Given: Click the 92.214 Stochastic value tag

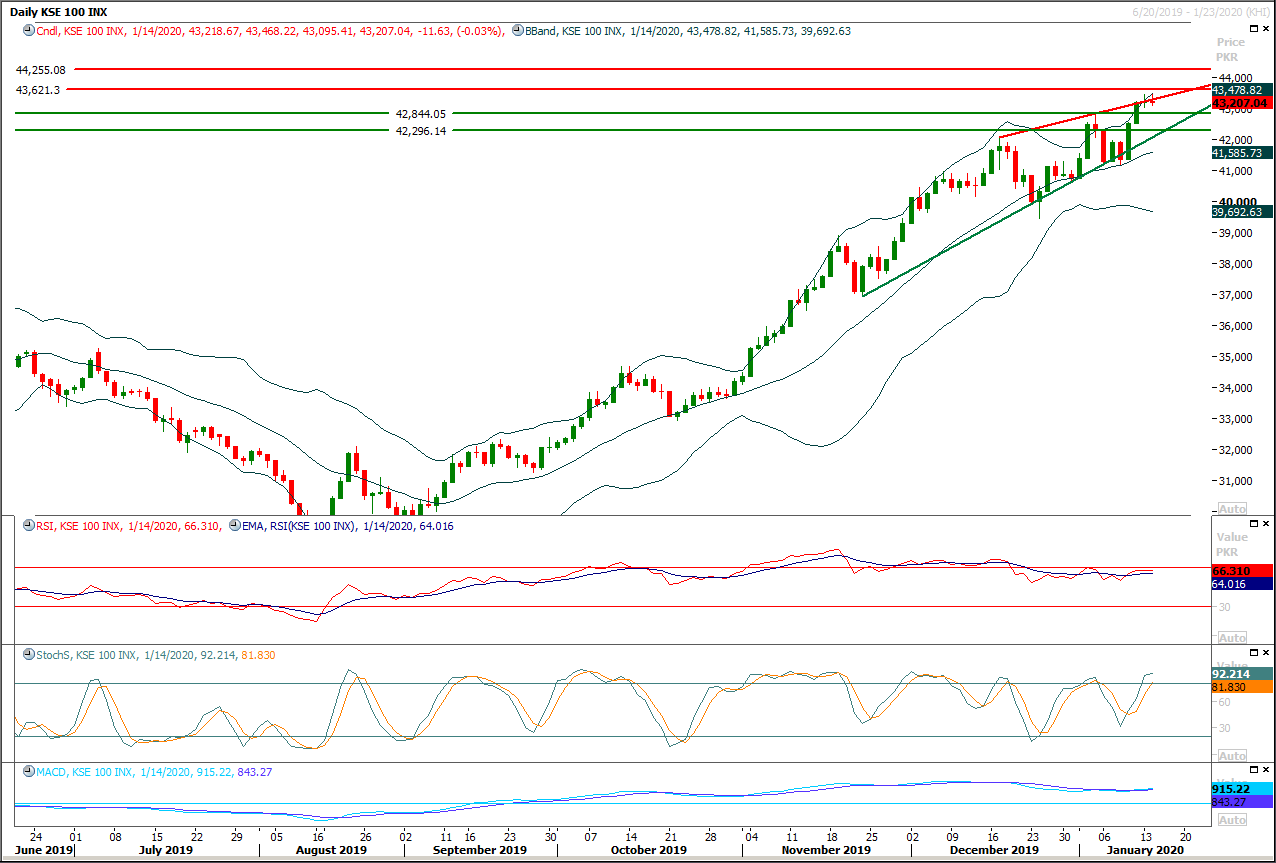Looking at the screenshot, I should 1241,674.
